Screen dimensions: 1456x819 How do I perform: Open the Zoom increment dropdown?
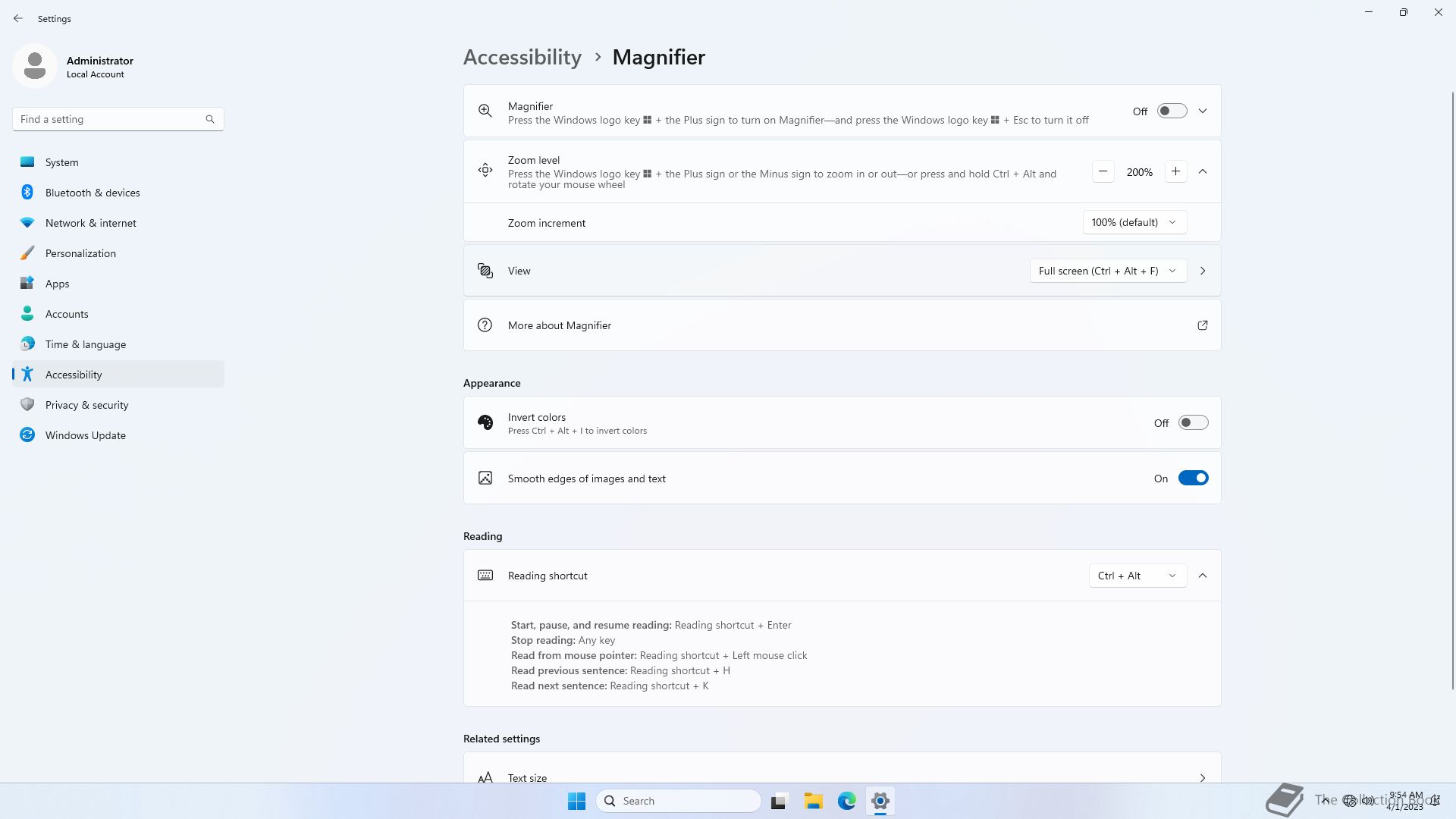tap(1134, 222)
